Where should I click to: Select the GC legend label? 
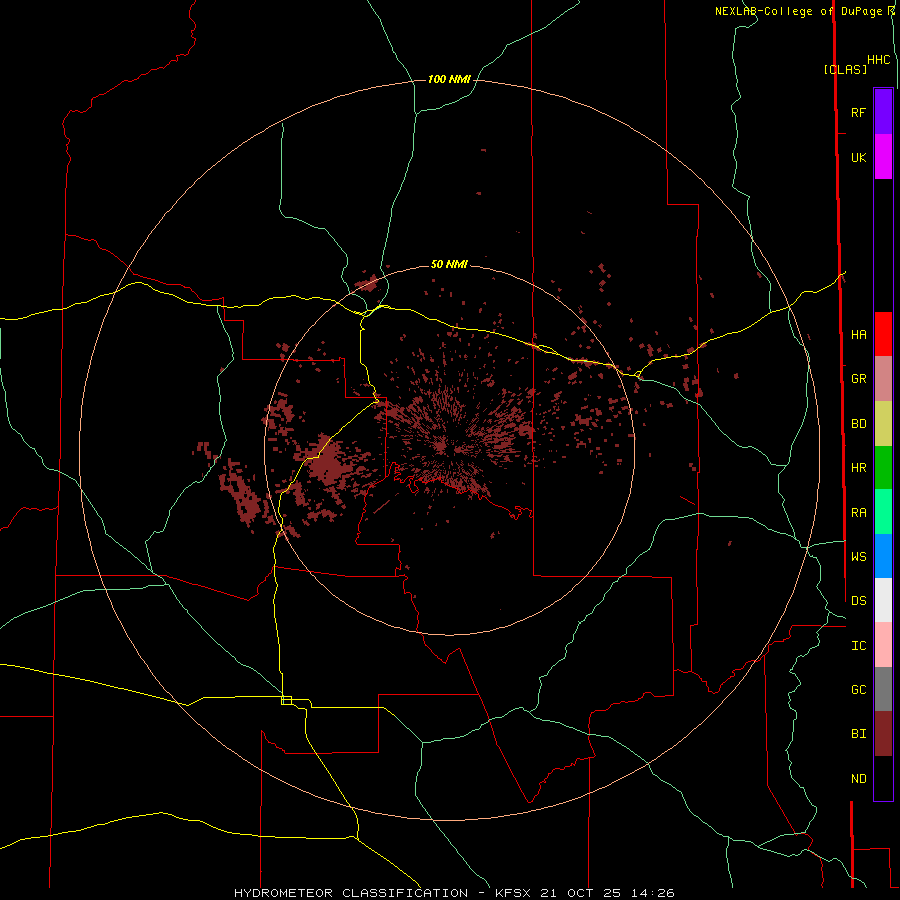click(858, 689)
